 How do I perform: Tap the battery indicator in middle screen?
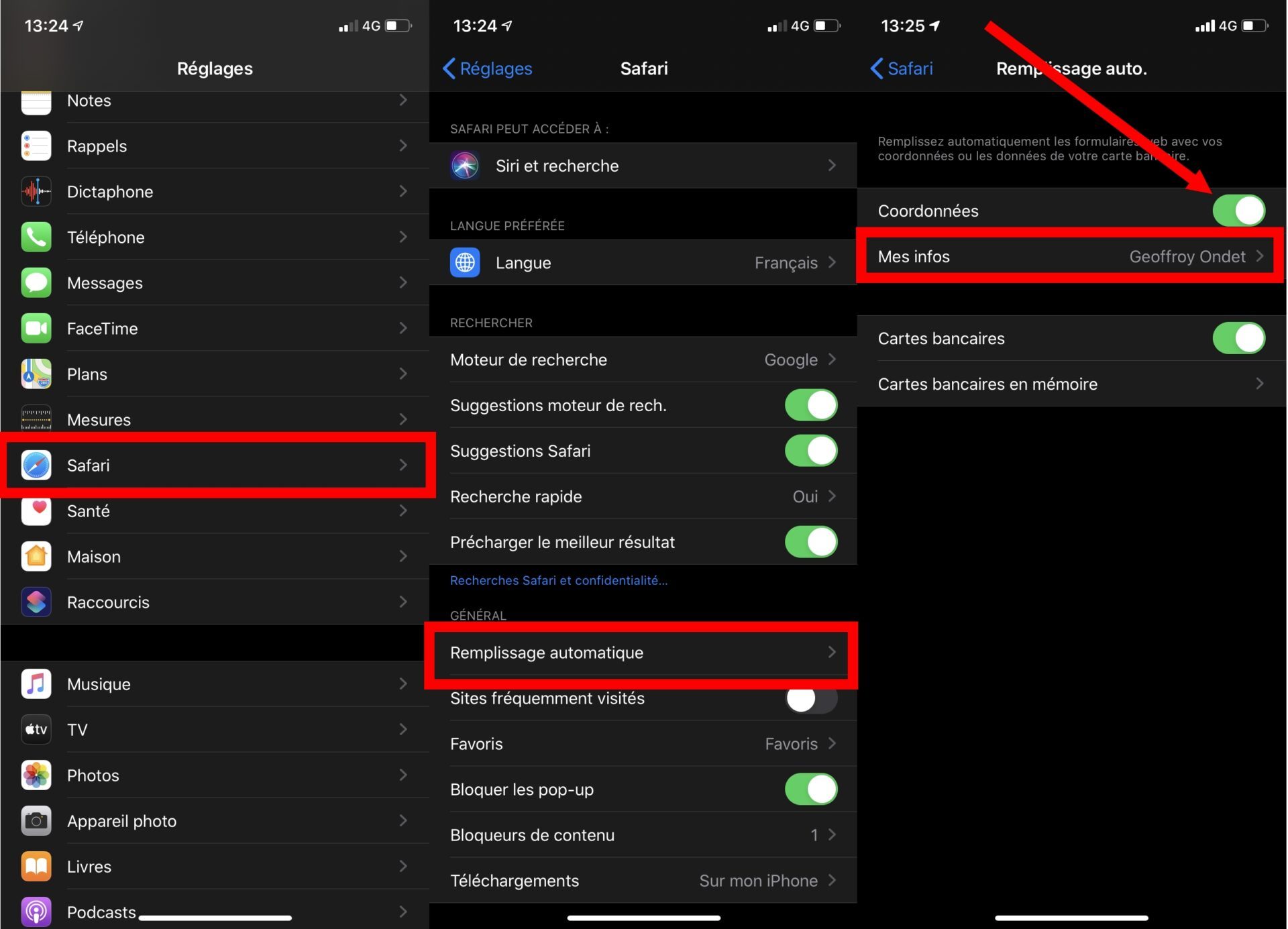[827, 26]
